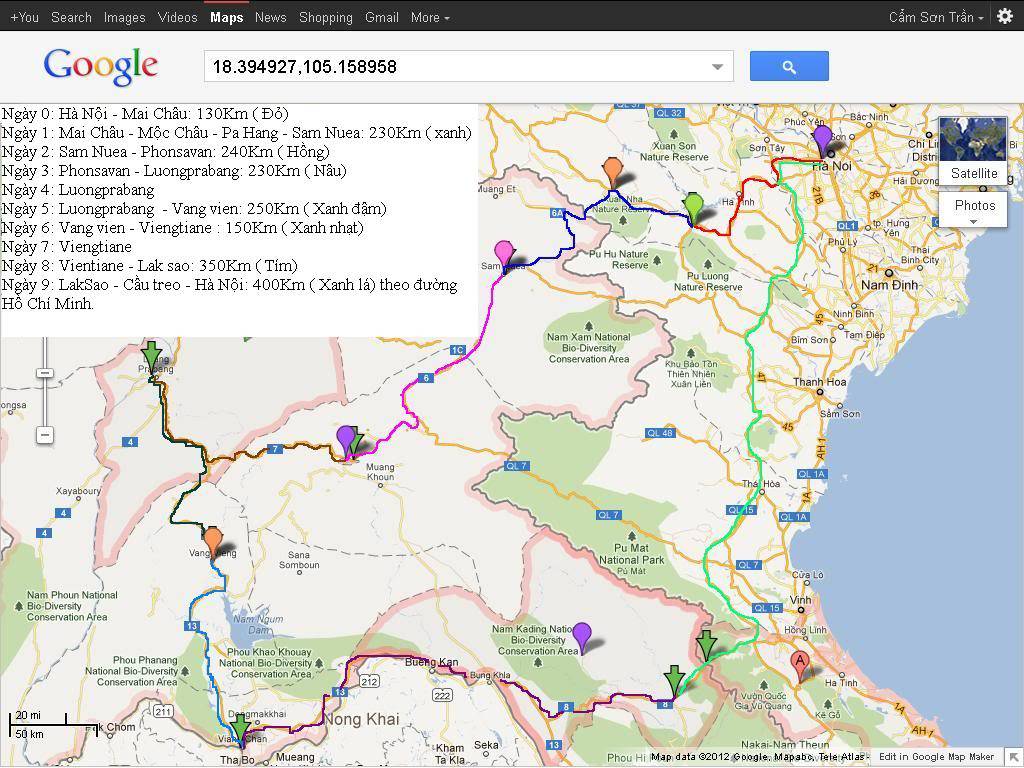Image resolution: width=1024 pixels, height=768 pixels.
Task: Click the map scale bar
Action: (x=53, y=724)
